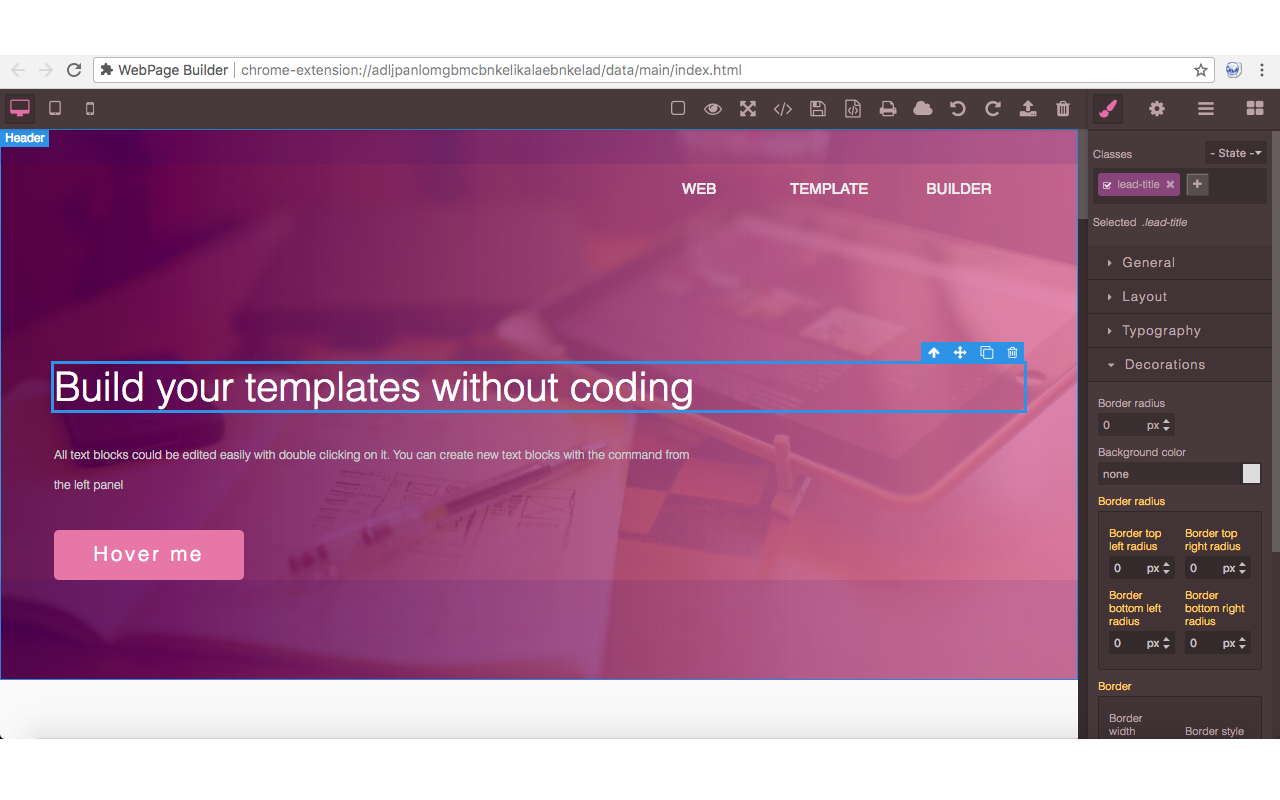
Task: Click the Selected .lead-title label
Action: 1140,222
